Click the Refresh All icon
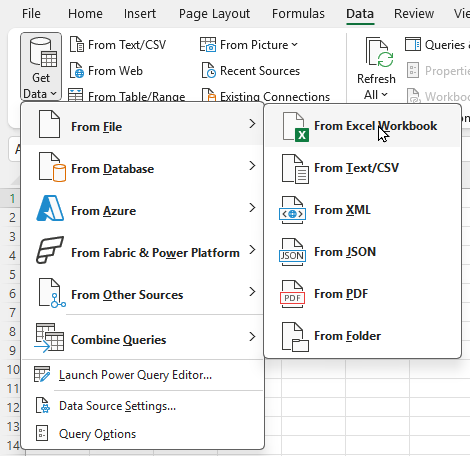 click(380, 52)
